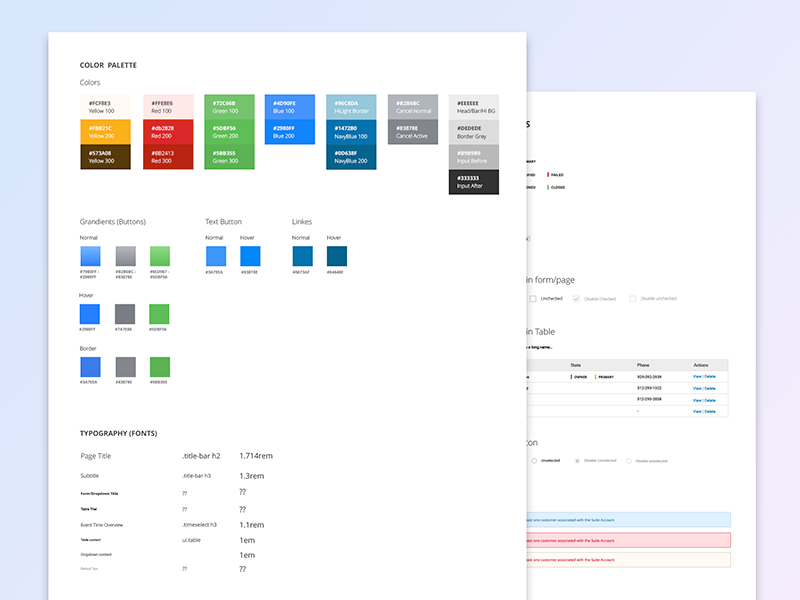Click the View link in the first table row
This screenshot has width=800, height=600.
coord(695,376)
